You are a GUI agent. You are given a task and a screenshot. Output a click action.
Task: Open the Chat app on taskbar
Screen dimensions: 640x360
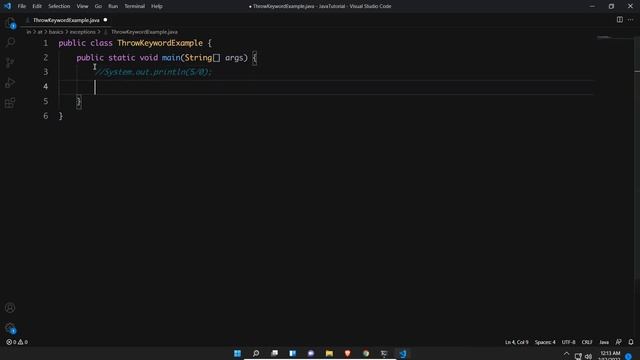[311, 353]
